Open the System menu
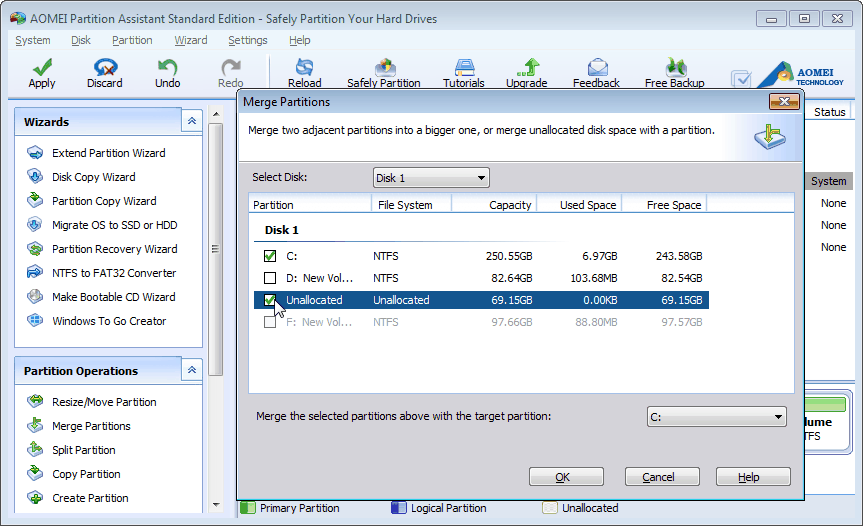Screen dimensions: 863x526 point(32,40)
